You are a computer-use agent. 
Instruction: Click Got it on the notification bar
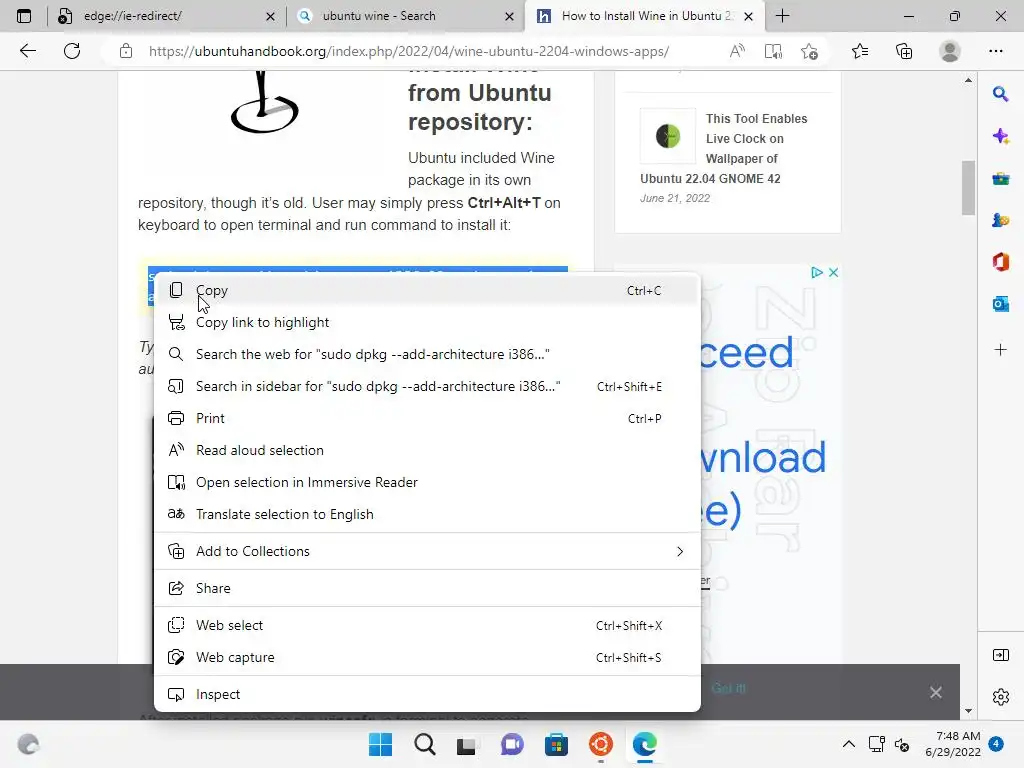pos(729,688)
